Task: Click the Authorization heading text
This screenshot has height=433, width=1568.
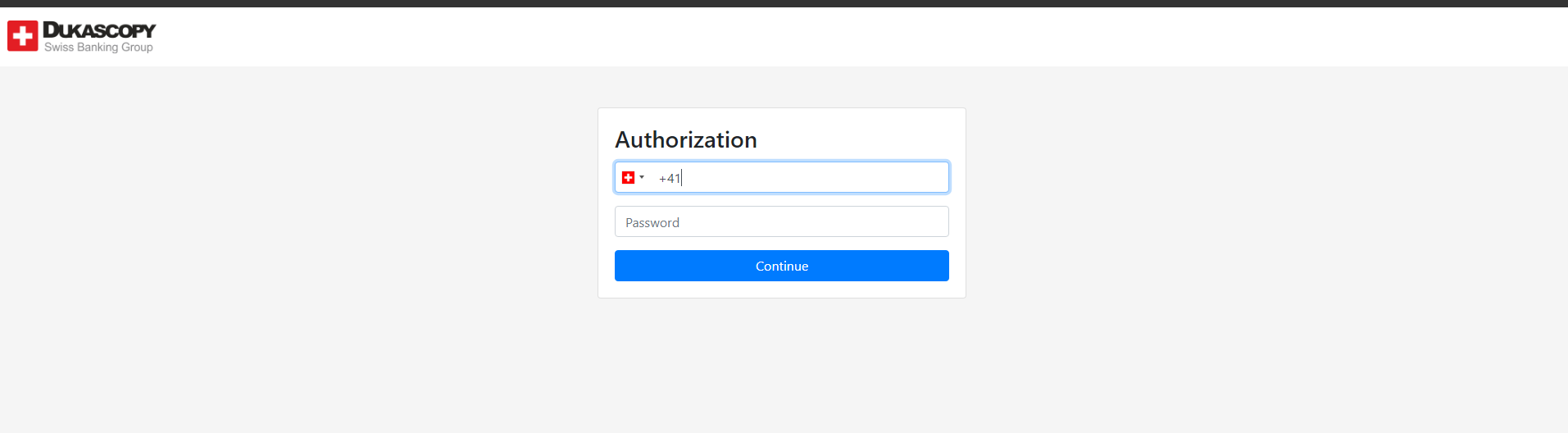Action: pos(685,139)
